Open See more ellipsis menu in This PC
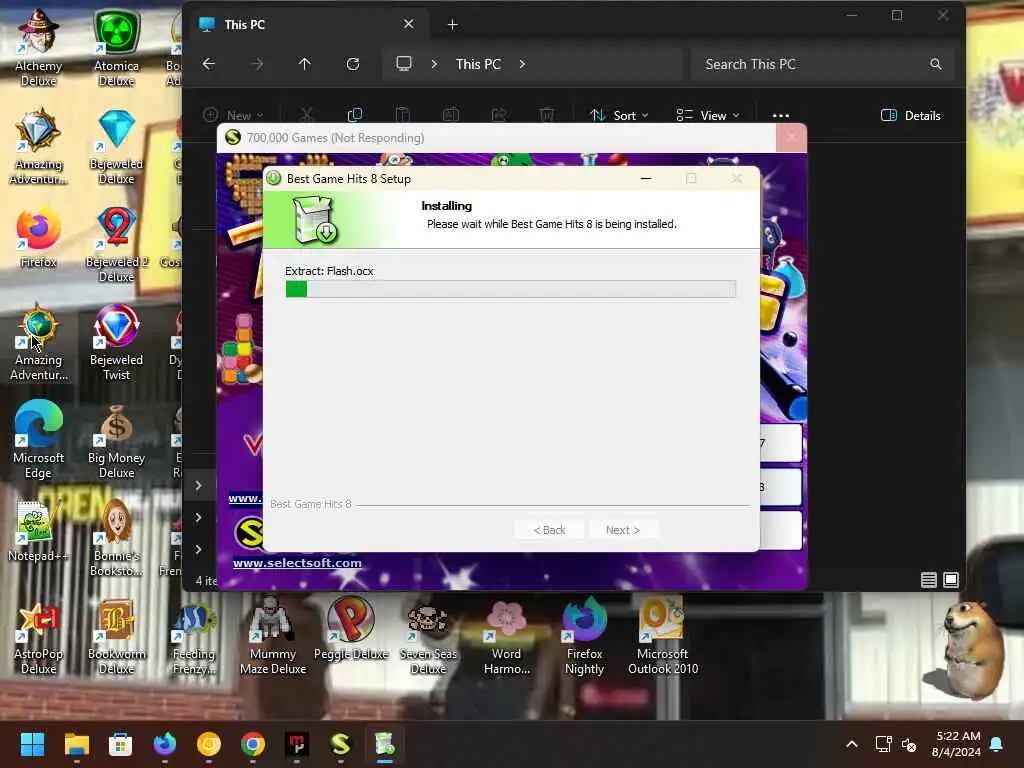 point(780,116)
